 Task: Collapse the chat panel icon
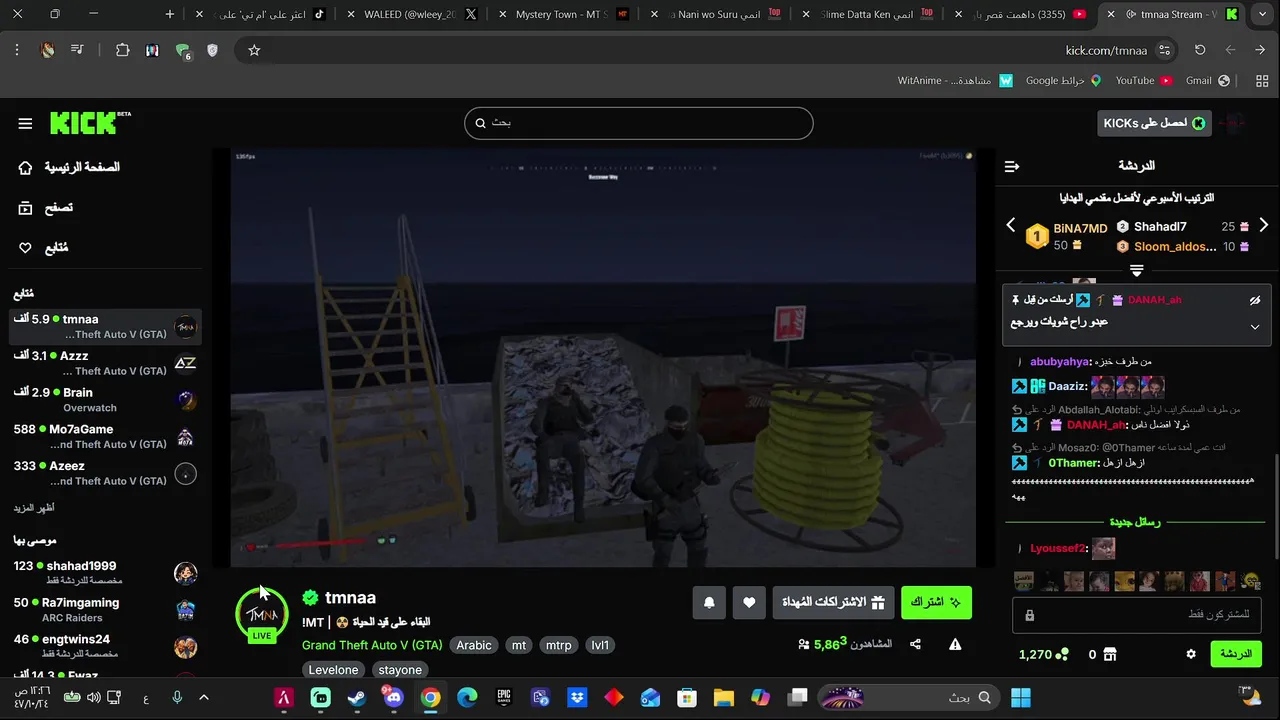[1012, 166]
